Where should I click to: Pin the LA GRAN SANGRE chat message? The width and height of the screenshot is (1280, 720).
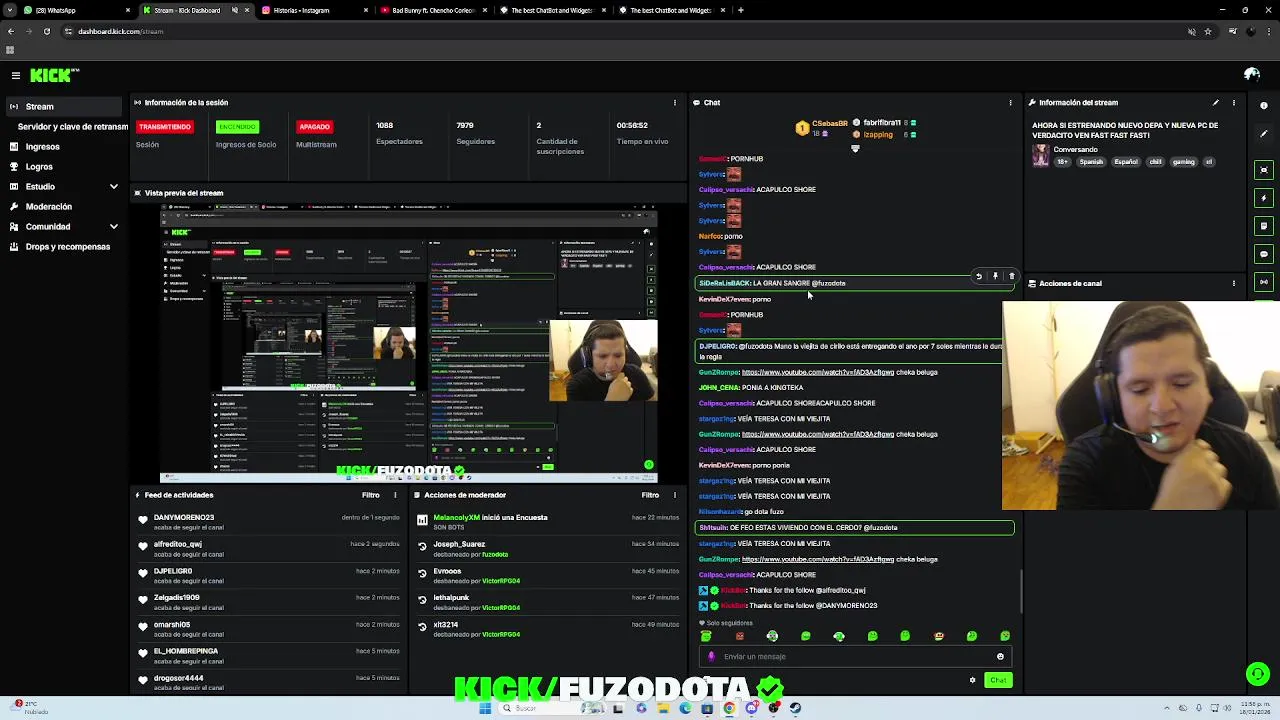click(x=995, y=276)
